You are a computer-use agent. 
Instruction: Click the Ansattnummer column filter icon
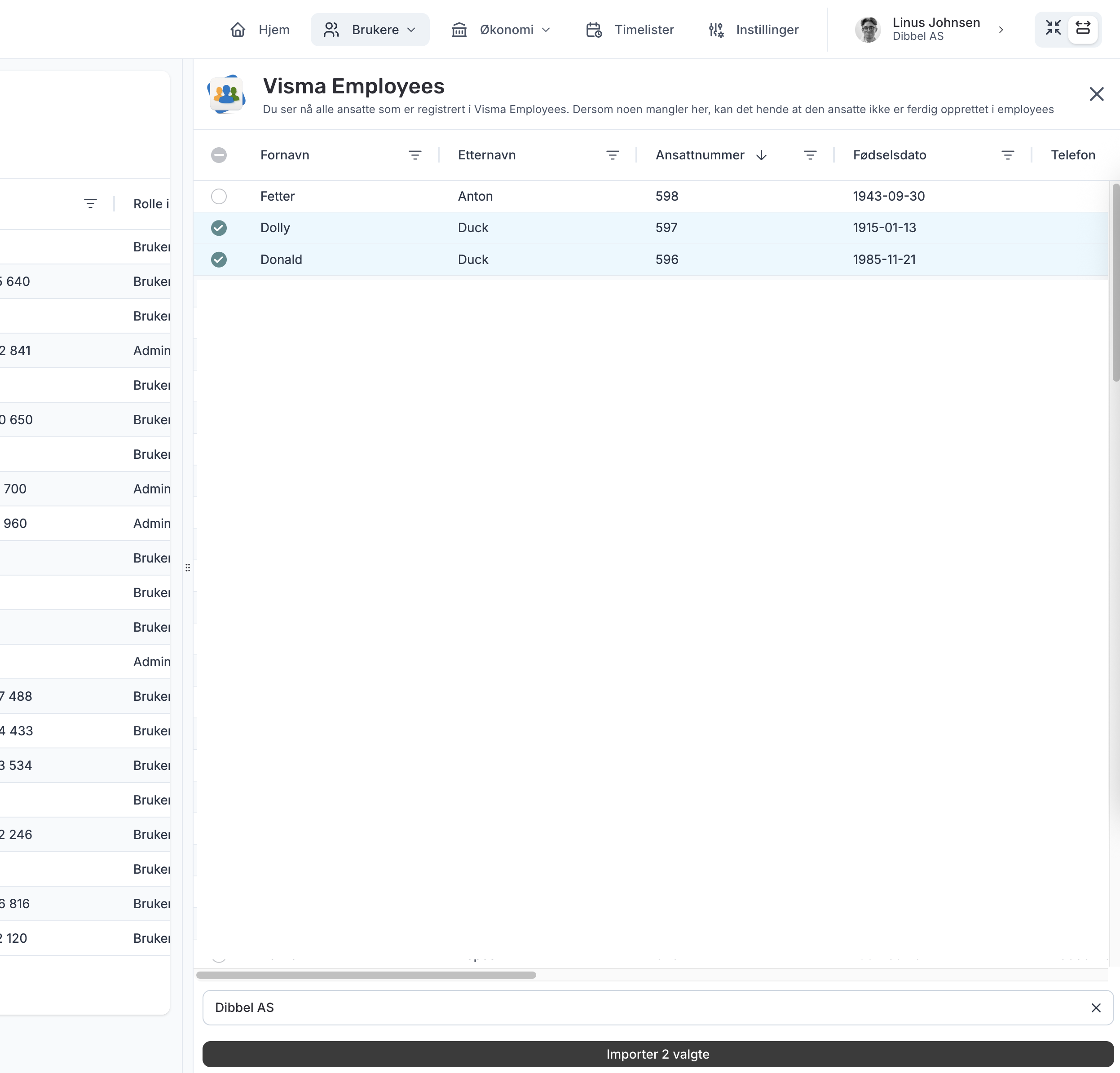(x=810, y=155)
